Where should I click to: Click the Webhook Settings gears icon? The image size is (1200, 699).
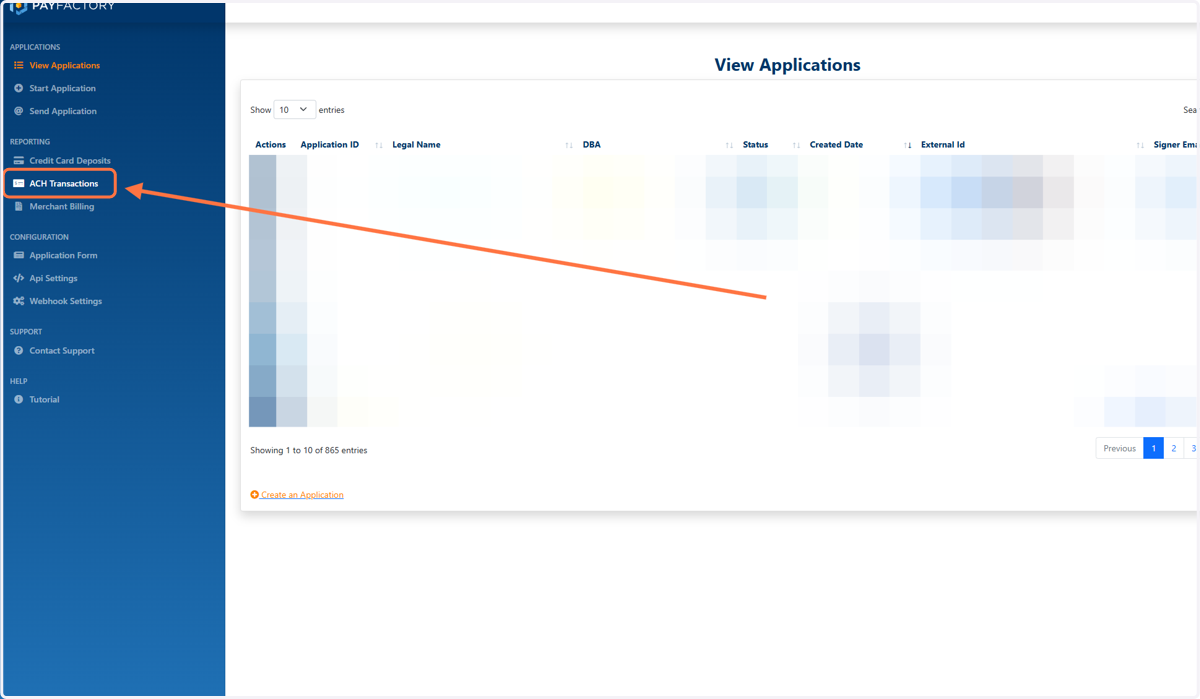(x=18, y=301)
